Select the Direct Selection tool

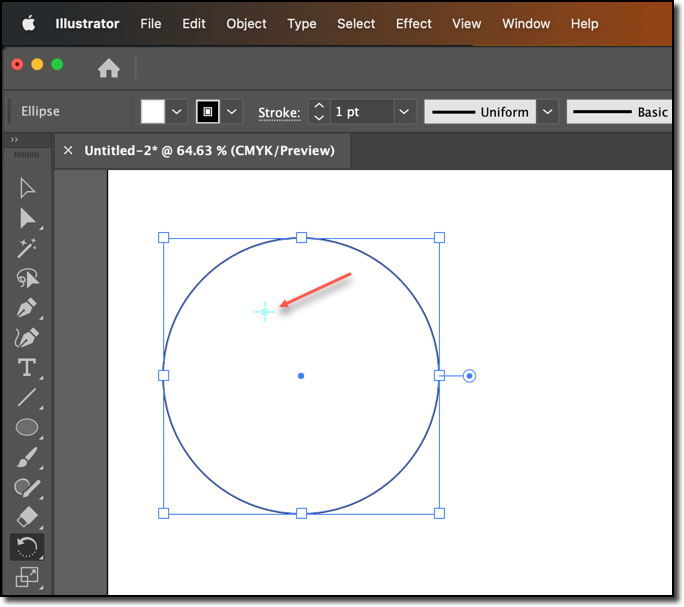[x=27, y=218]
